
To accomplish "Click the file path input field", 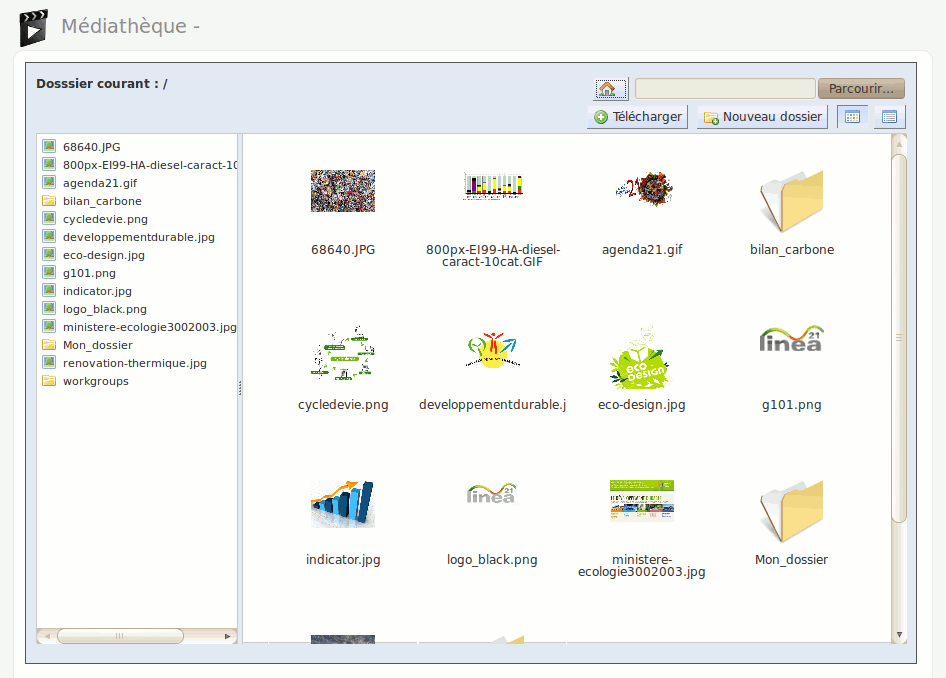I will coord(725,89).
